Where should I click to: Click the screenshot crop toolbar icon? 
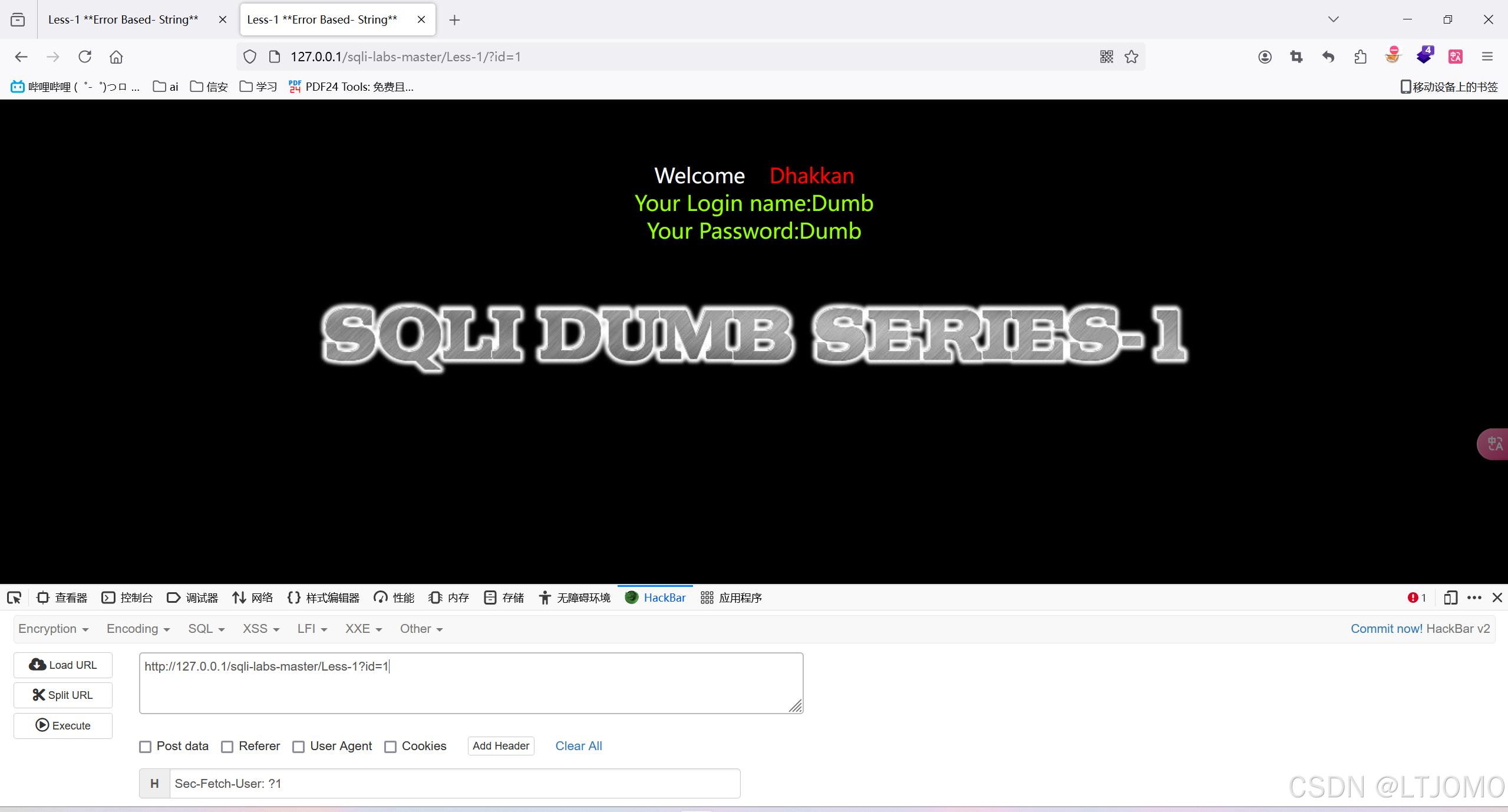[x=1296, y=57]
